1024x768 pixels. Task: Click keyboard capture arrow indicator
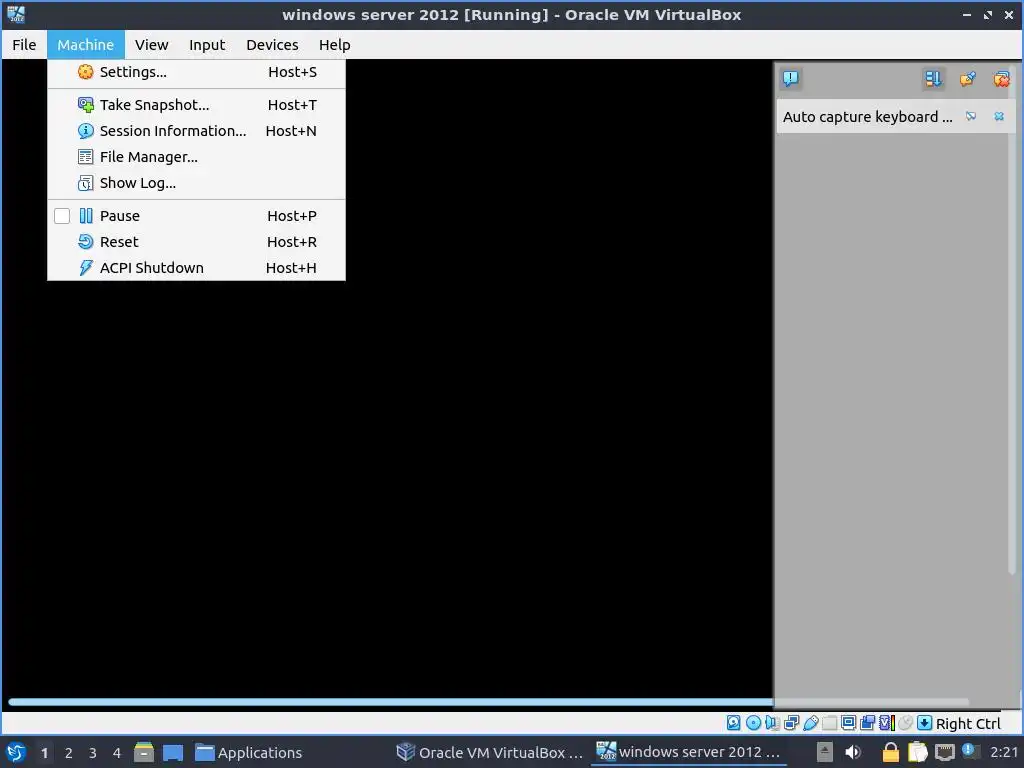[x=924, y=722]
